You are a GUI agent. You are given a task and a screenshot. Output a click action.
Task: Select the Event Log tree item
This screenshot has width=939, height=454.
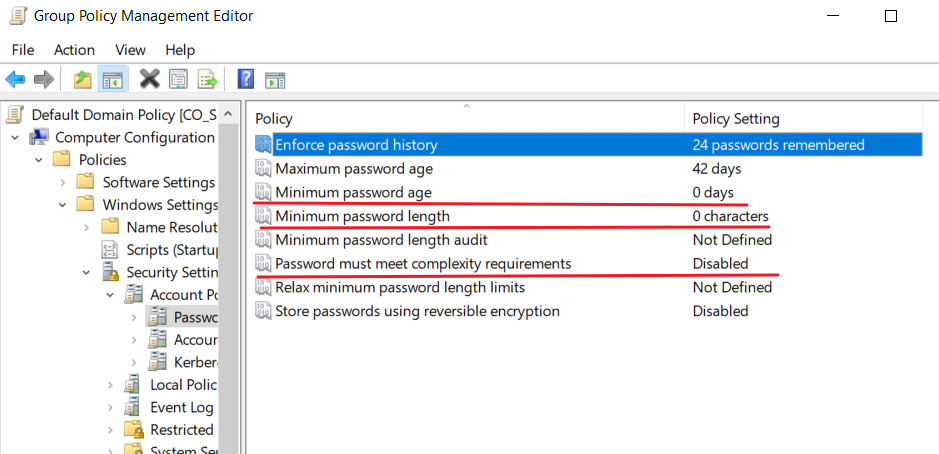coord(181,408)
